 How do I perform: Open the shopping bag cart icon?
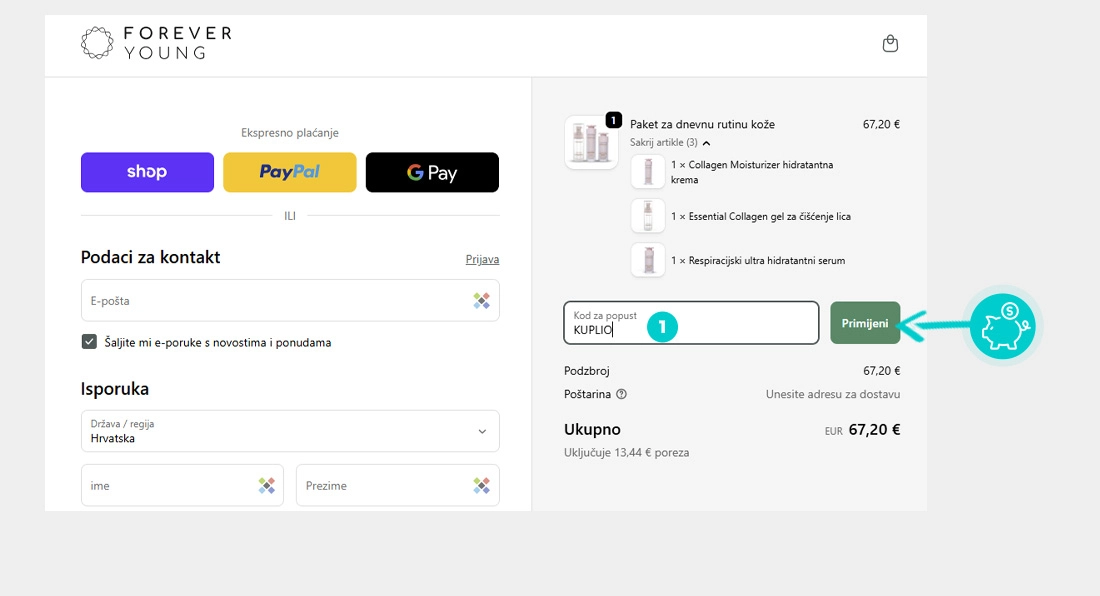point(890,44)
